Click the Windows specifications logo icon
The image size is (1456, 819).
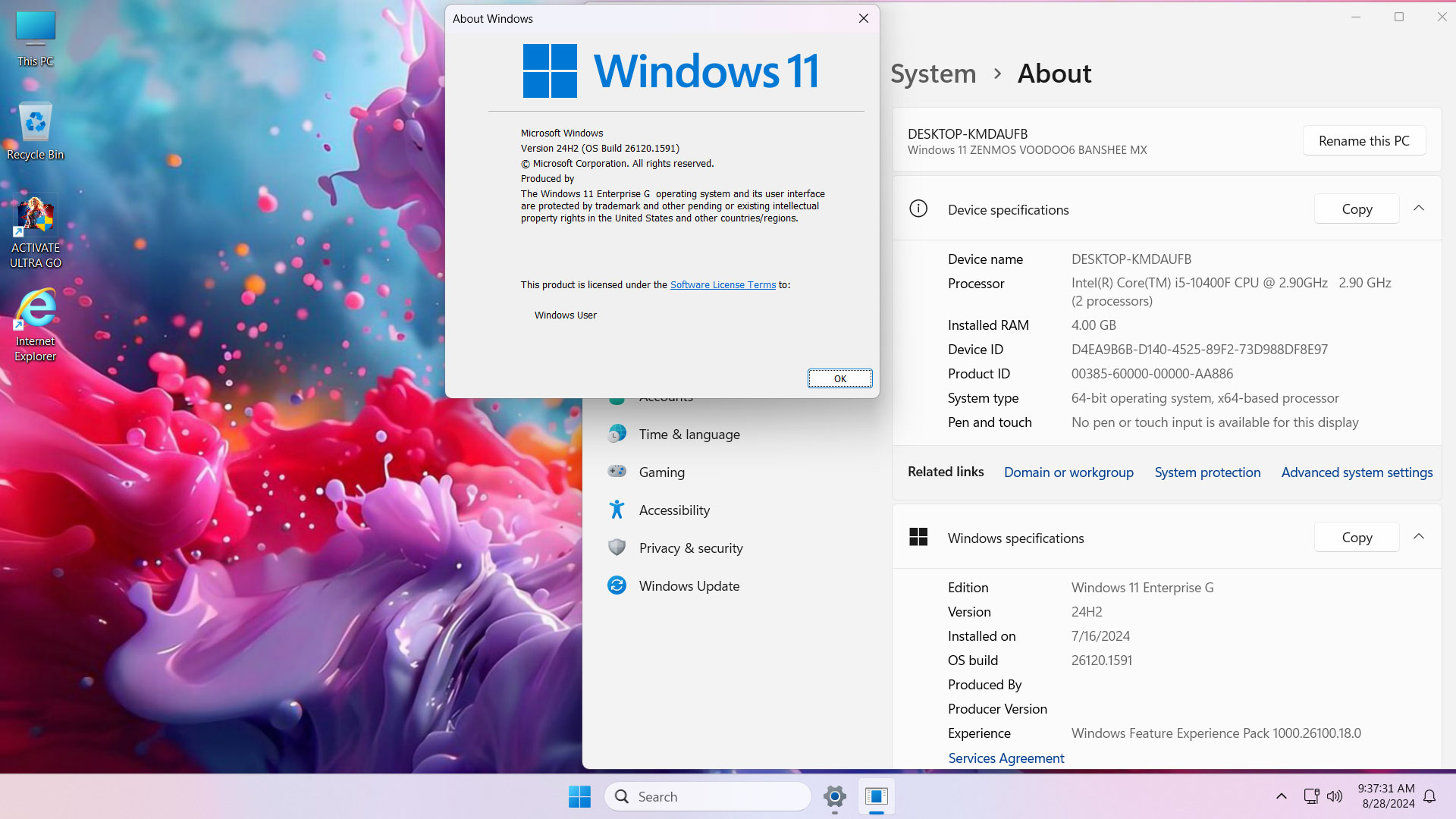coord(918,537)
